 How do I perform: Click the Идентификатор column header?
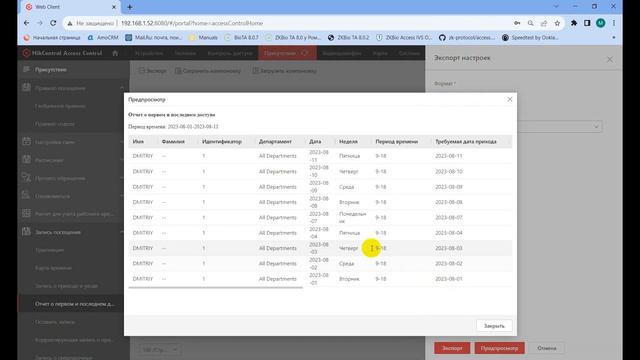222,141
